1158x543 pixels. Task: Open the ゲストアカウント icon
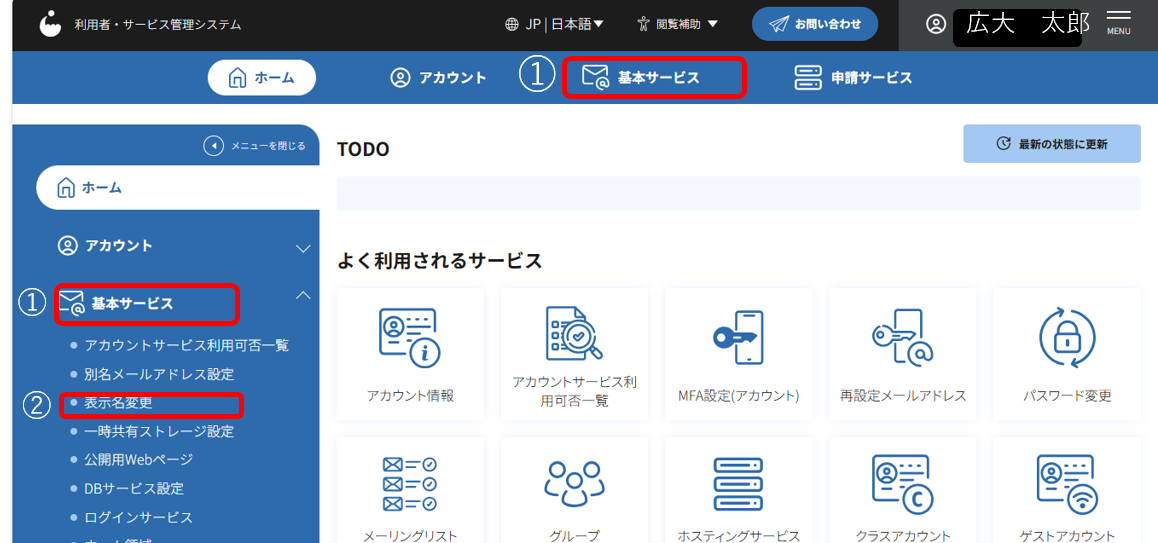click(1066, 484)
